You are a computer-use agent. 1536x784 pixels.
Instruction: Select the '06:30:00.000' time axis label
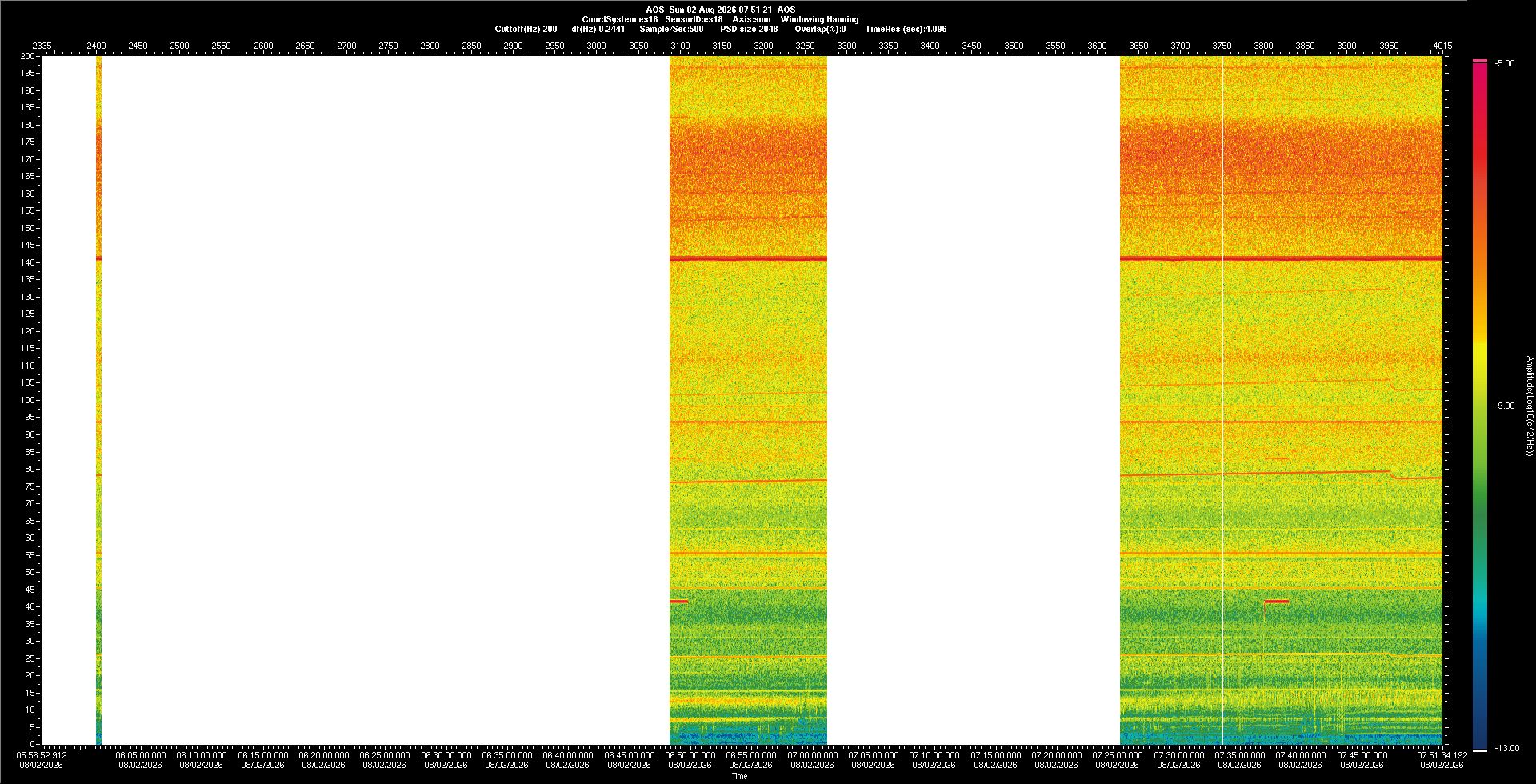click(x=446, y=754)
